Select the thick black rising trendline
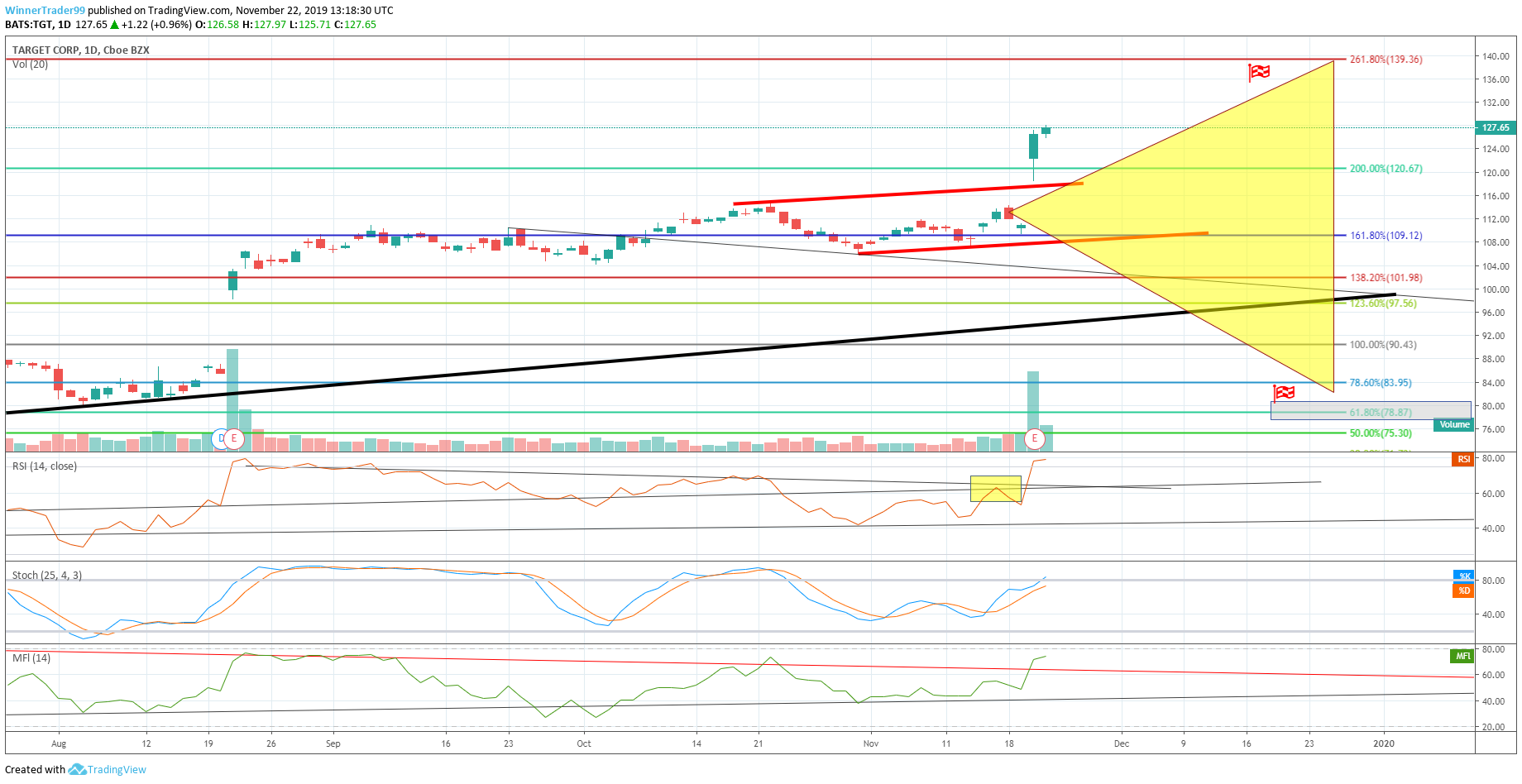 [x=700, y=353]
